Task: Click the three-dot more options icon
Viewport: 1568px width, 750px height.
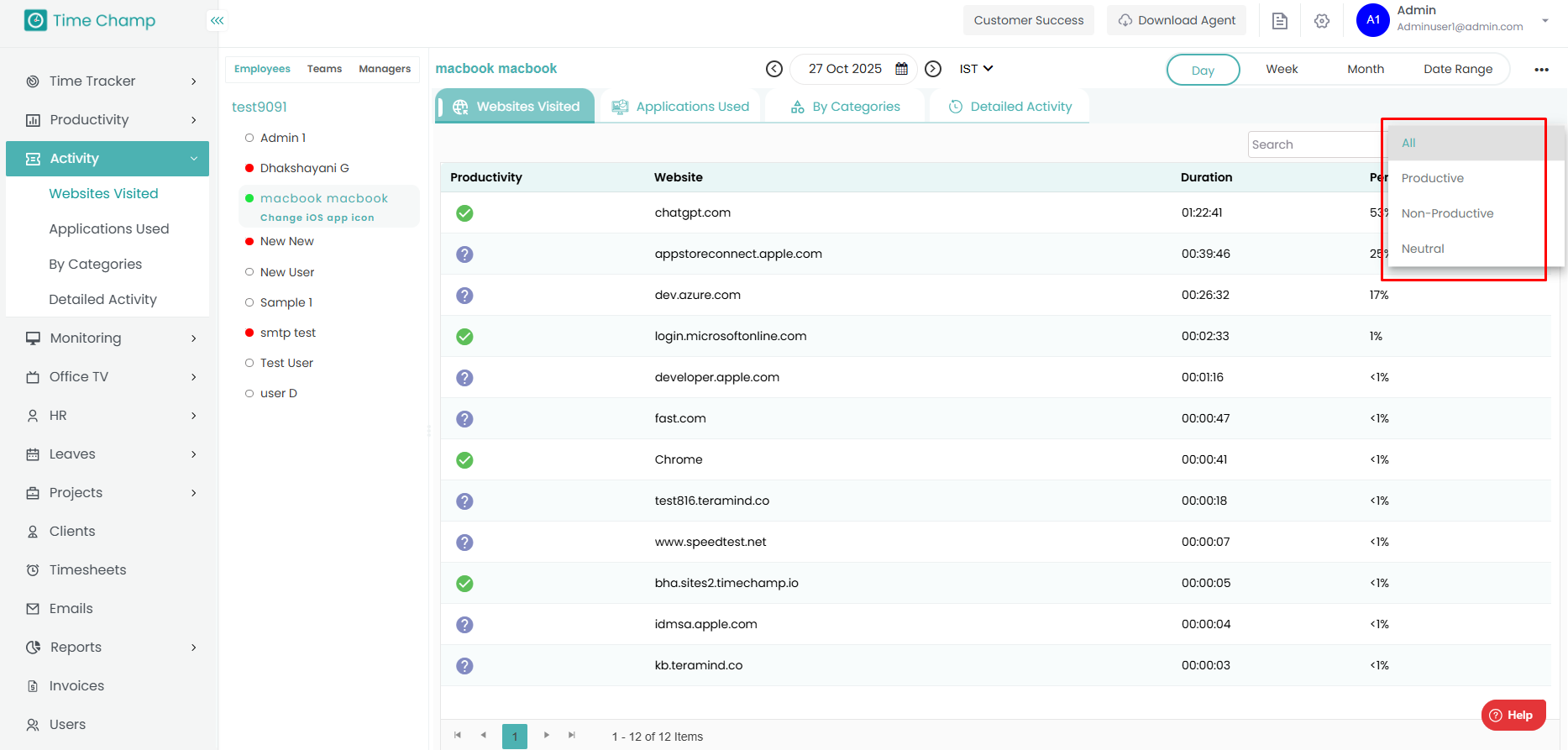Action: click(x=1541, y=70)
